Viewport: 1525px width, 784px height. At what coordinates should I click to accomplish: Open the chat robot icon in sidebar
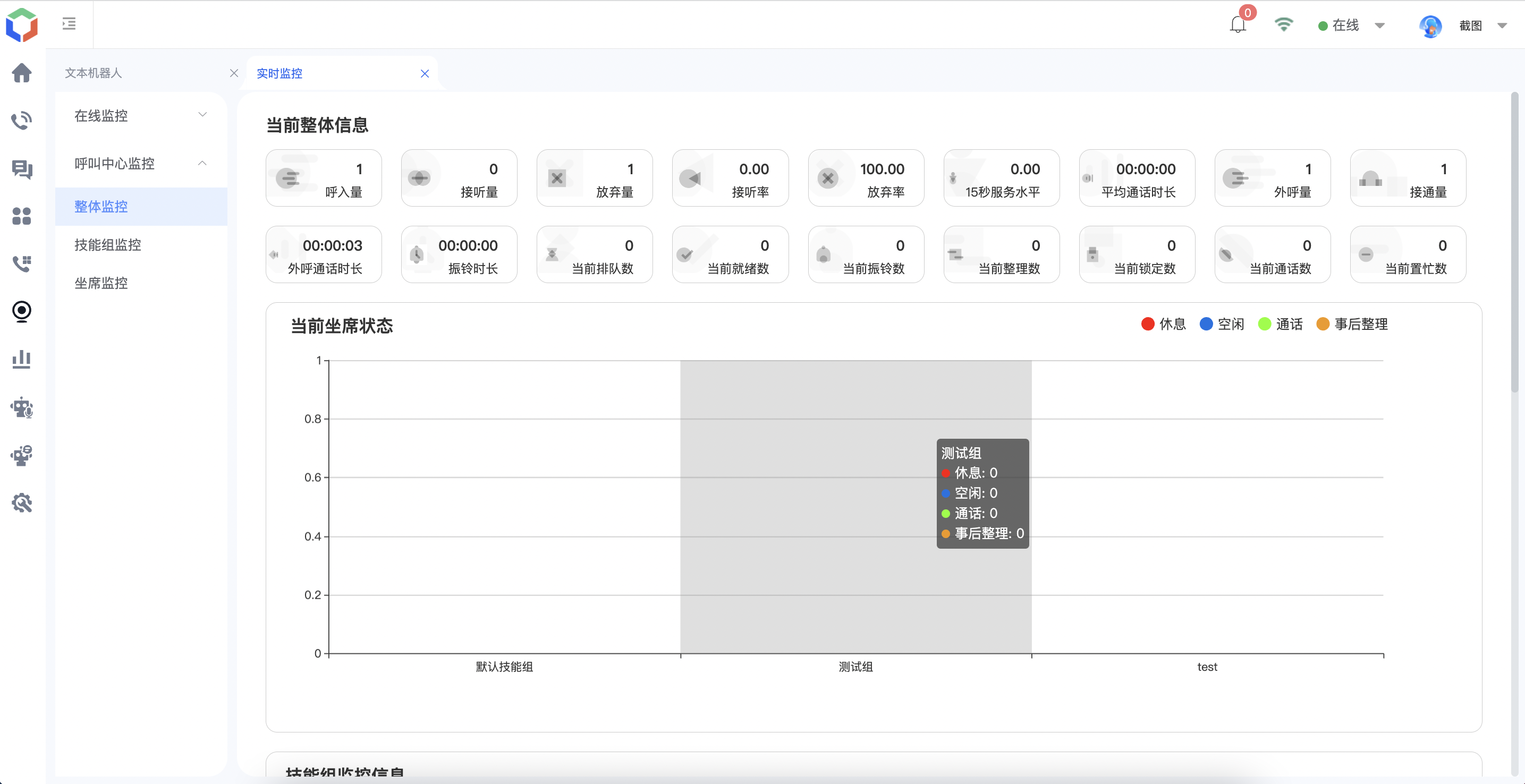click(x=22, y=456)
